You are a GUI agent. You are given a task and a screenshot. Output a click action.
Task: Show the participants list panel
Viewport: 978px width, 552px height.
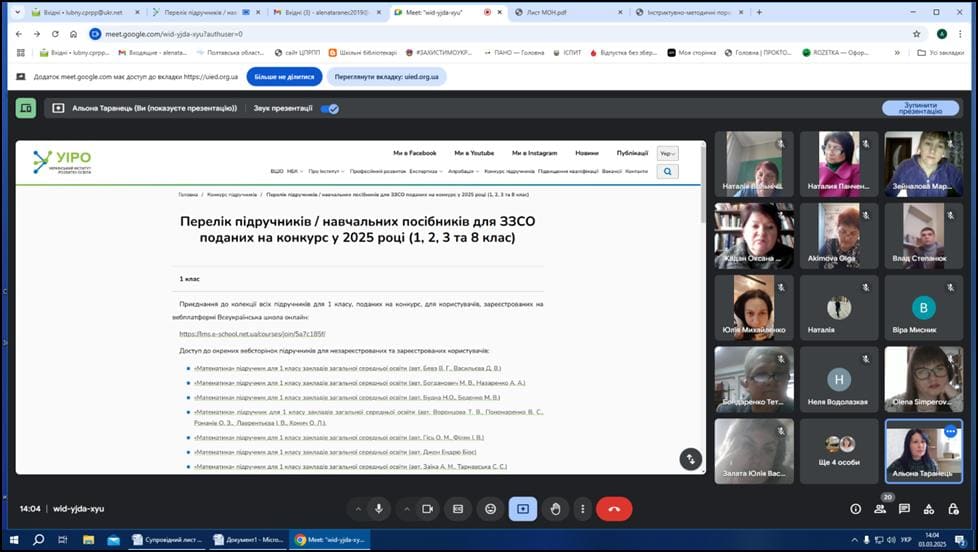click(880, 509)
